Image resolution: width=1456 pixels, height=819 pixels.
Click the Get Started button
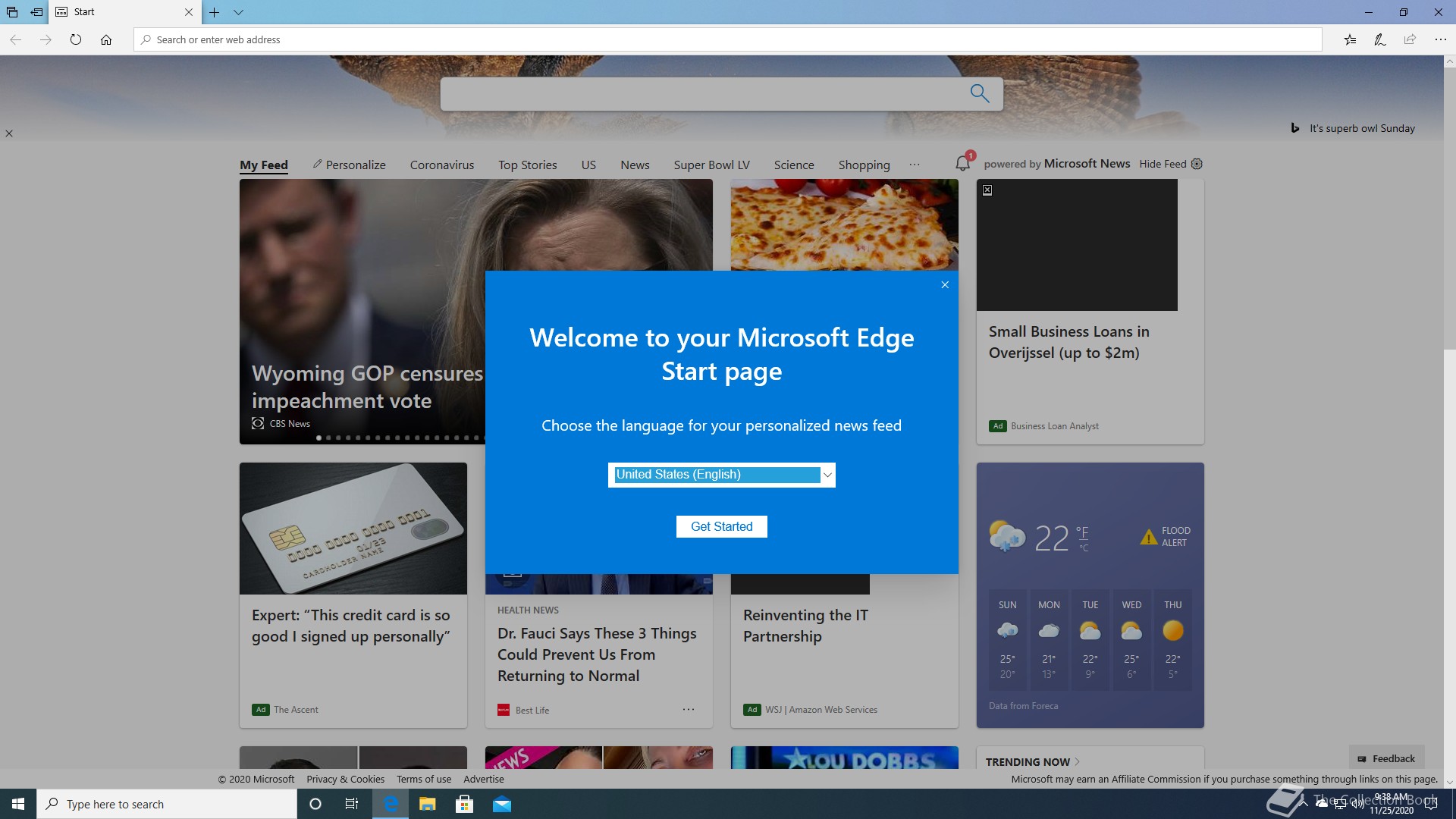click(722, 526)
